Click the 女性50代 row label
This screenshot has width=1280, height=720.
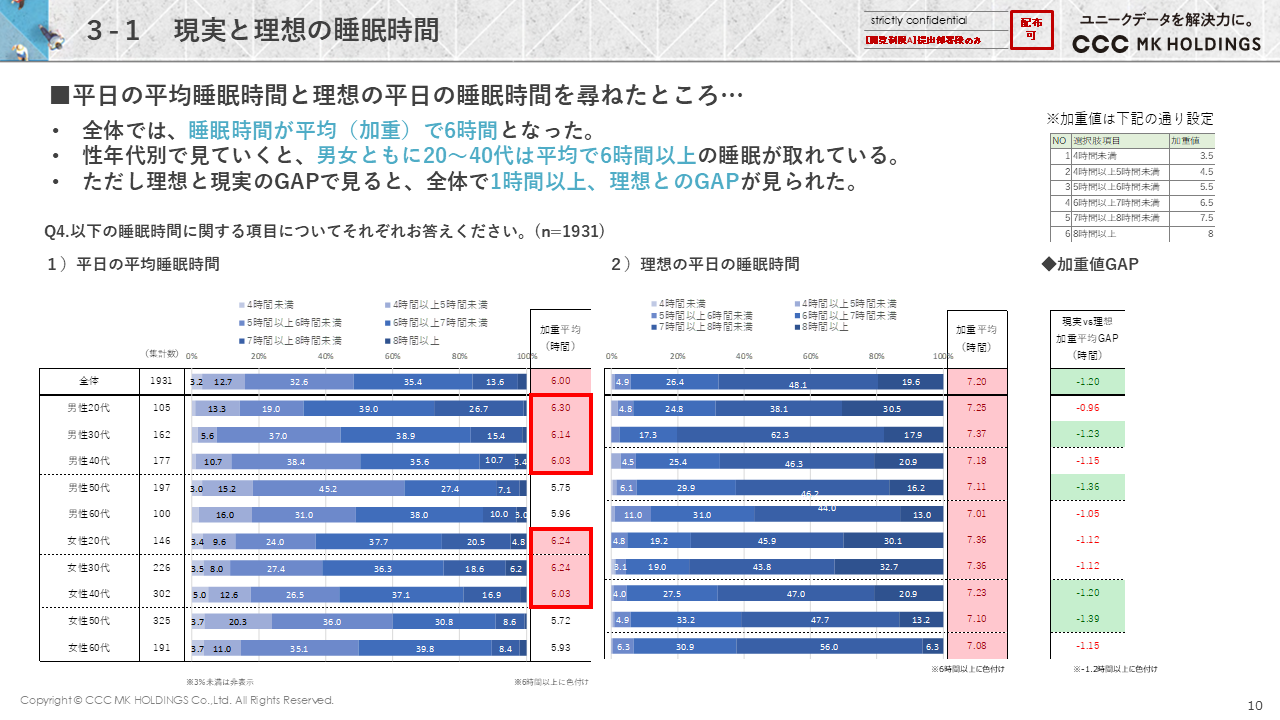(89, 621)
